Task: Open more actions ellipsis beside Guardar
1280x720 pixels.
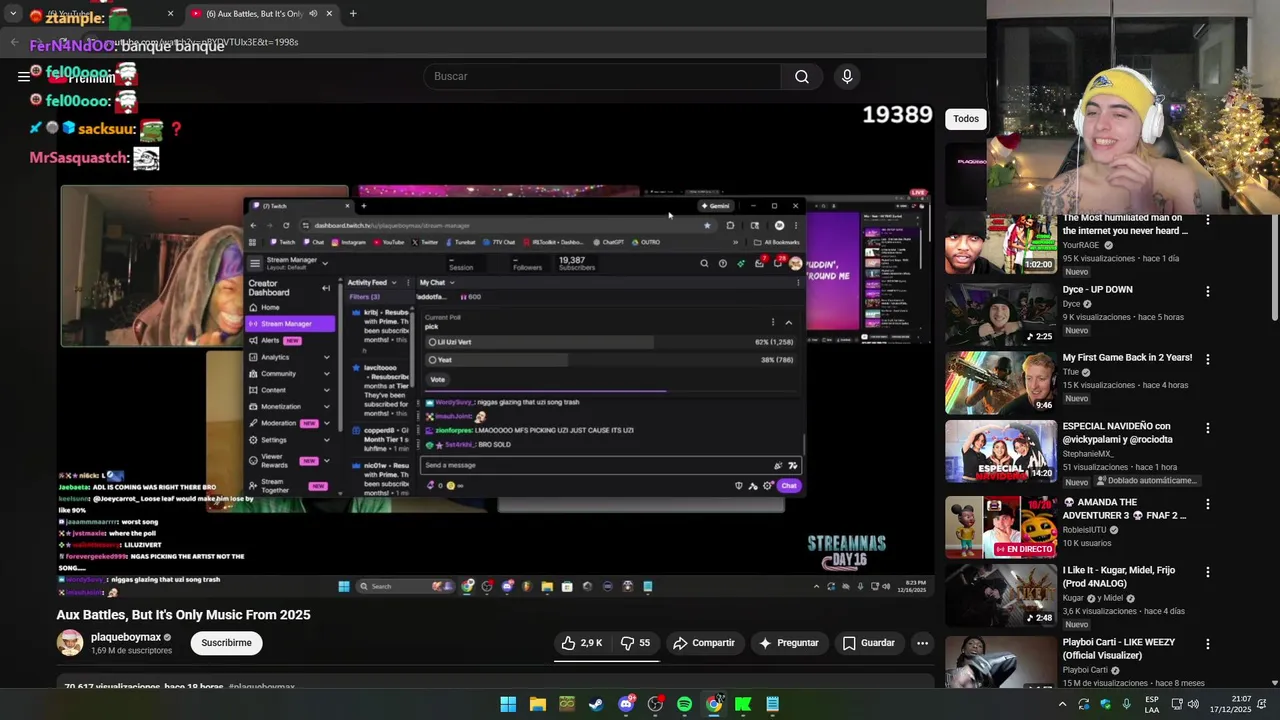Action: [922, 643]
